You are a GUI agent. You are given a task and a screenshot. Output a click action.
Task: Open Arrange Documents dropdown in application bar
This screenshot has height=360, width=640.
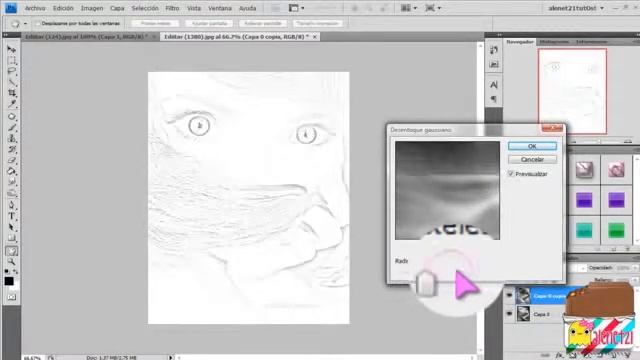(408, 8)
